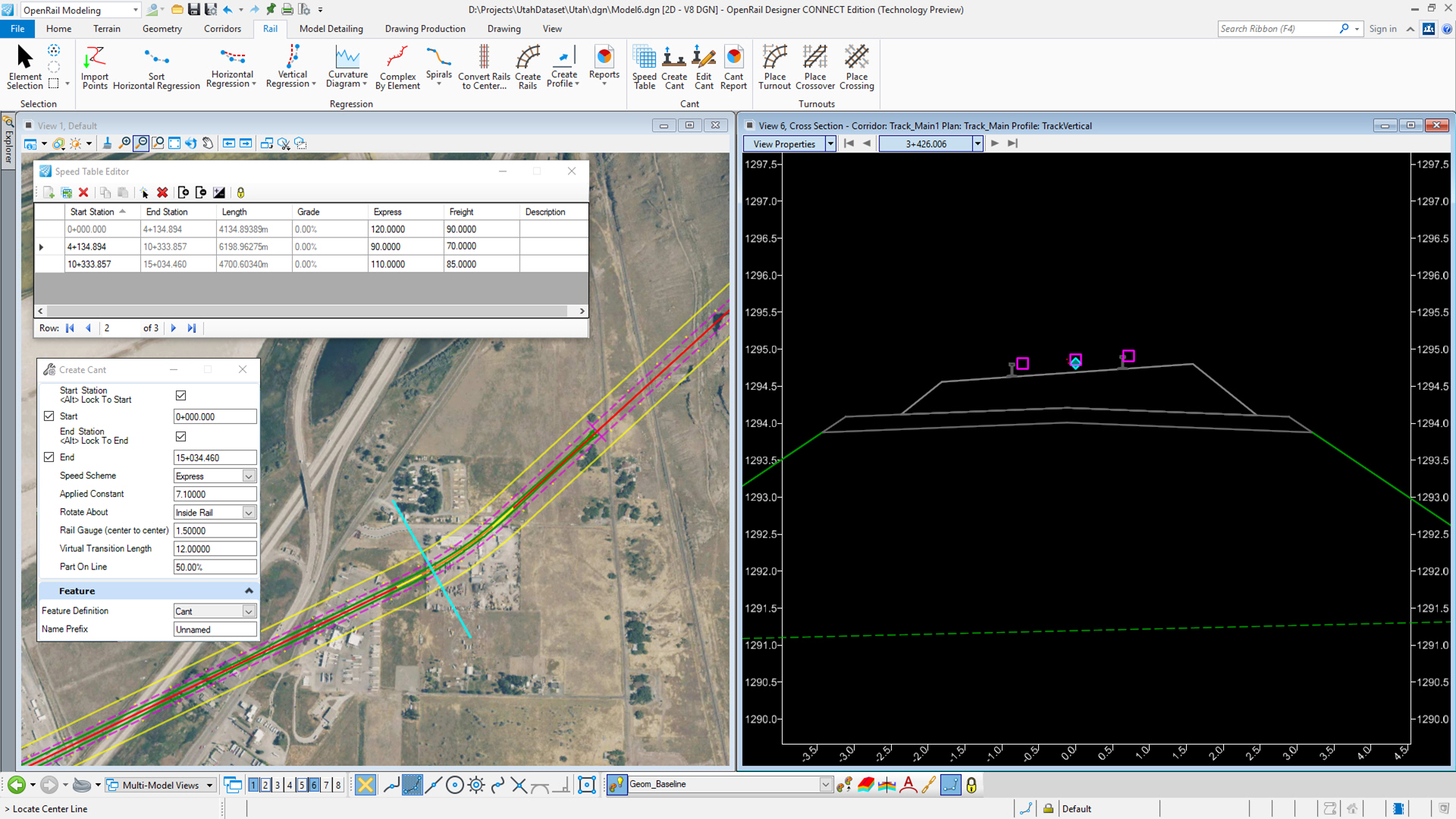Viewport: 1456px width, 819px height.
Task: Open the File tab
Action: coord(17,29)
